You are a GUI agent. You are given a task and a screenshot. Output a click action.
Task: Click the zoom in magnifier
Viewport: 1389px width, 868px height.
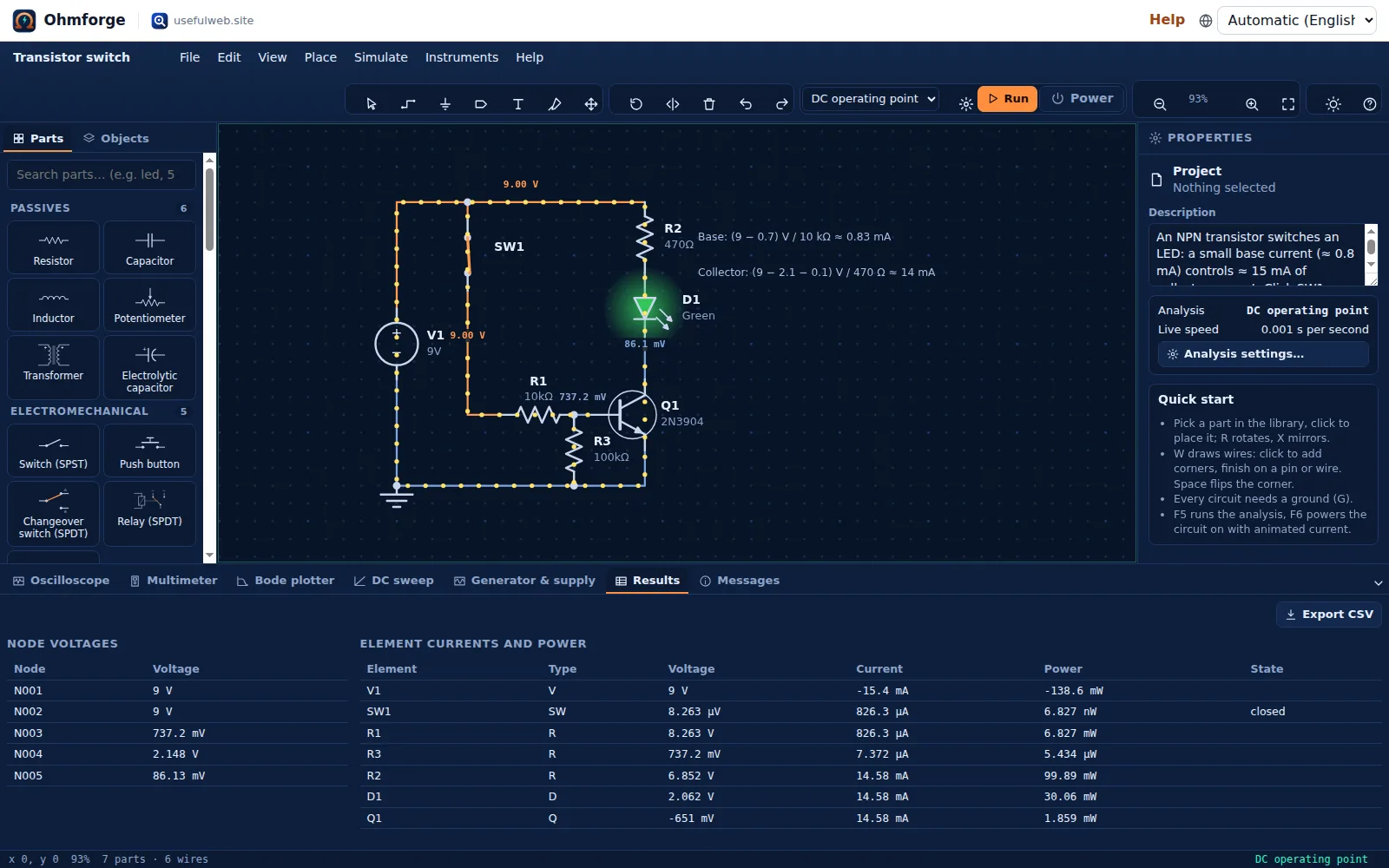pyautogui.click(x=1252, y=104)
